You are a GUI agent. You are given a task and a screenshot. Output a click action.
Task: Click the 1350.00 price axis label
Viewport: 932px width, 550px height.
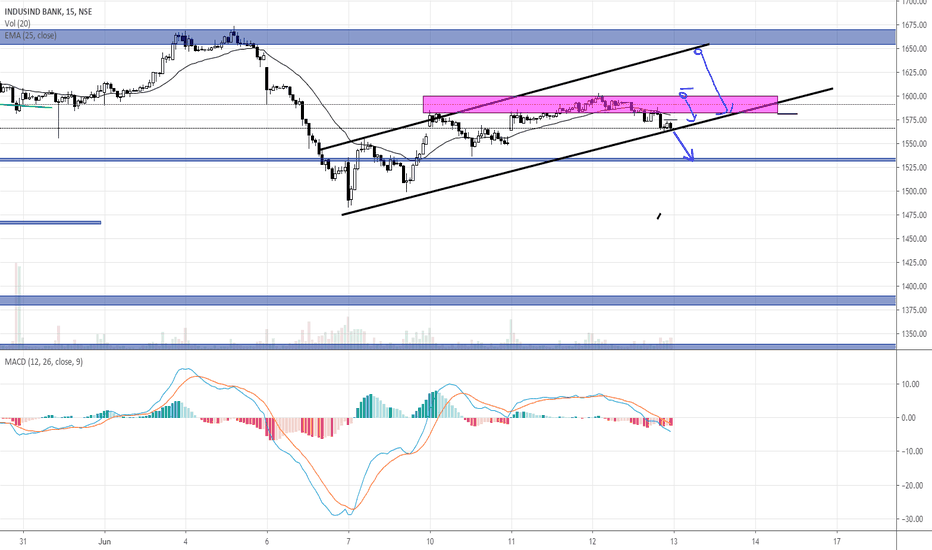tap(914, 334)
